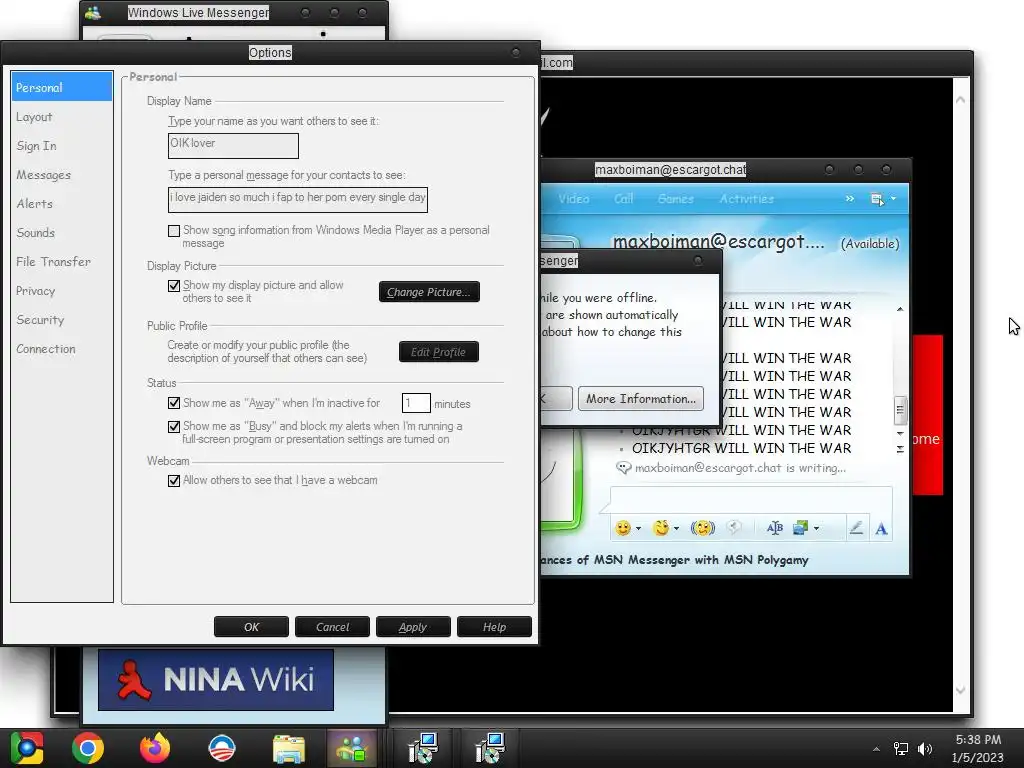Open the Obama logo taskbar app
Viewport: 1024px width, 768px height.
pos(221,748)
